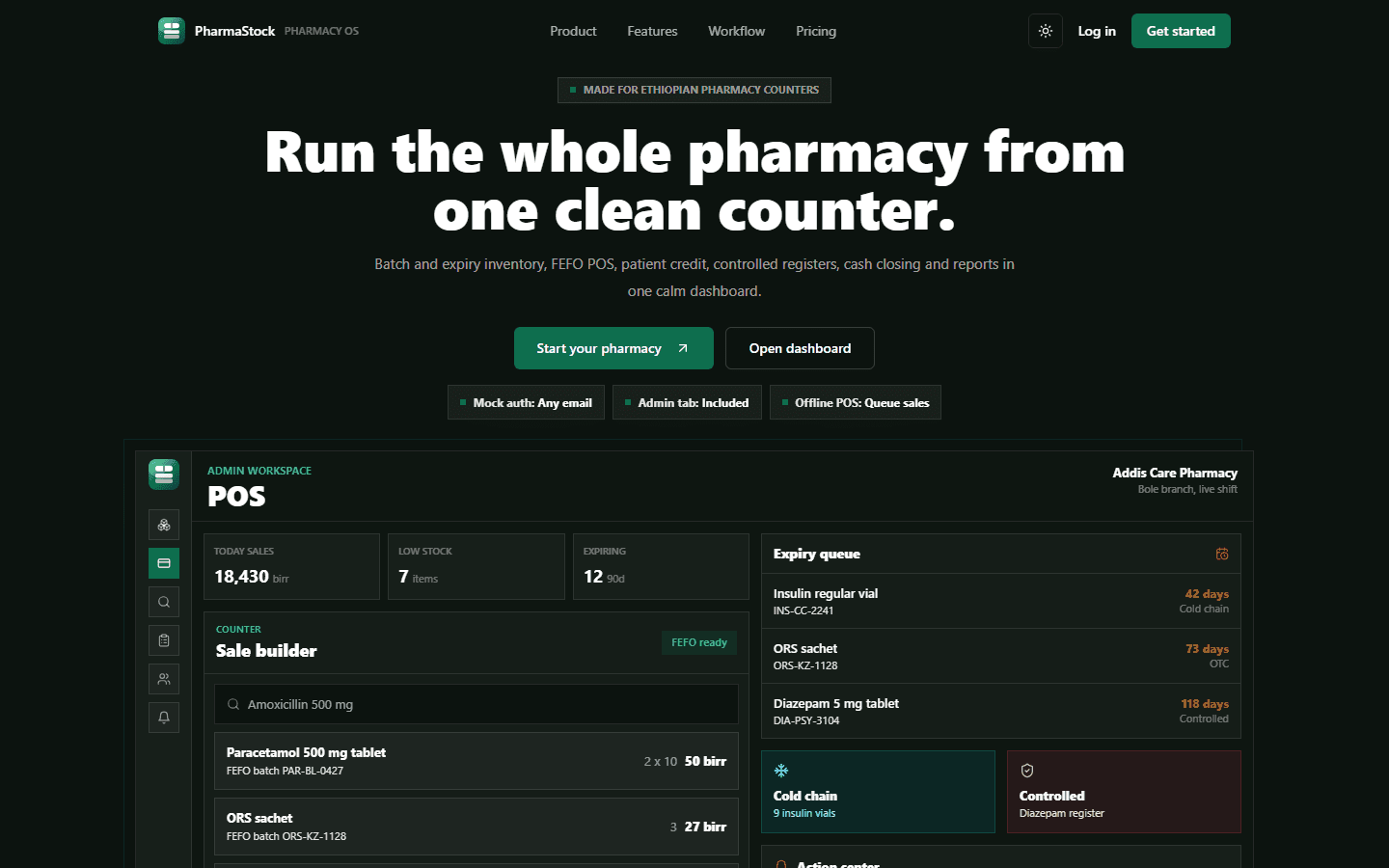Open the search sidebar icon
This screenshot has width=1389, height=868.
tap(164, 602)
